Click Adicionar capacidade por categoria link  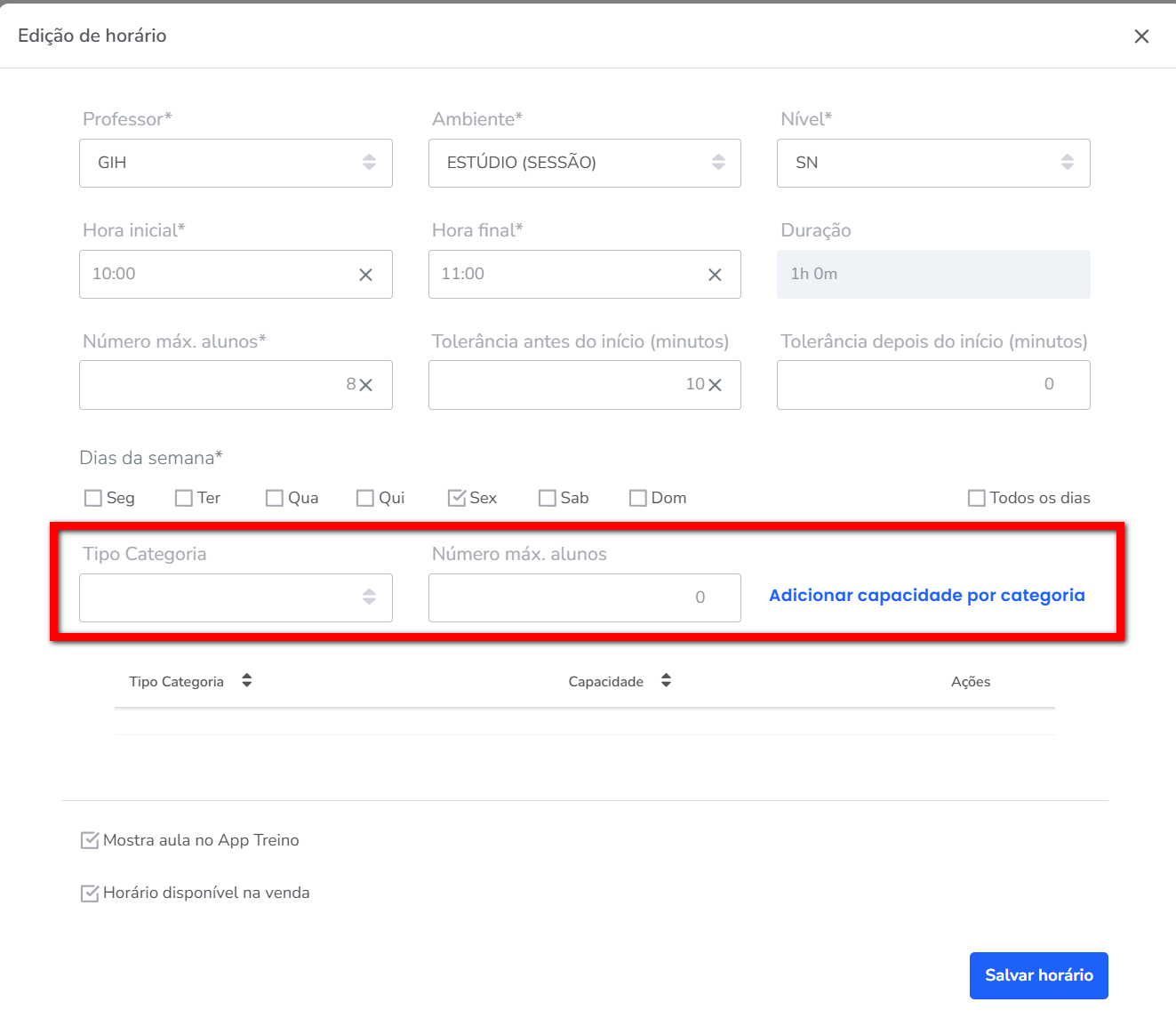coord(926,596)
